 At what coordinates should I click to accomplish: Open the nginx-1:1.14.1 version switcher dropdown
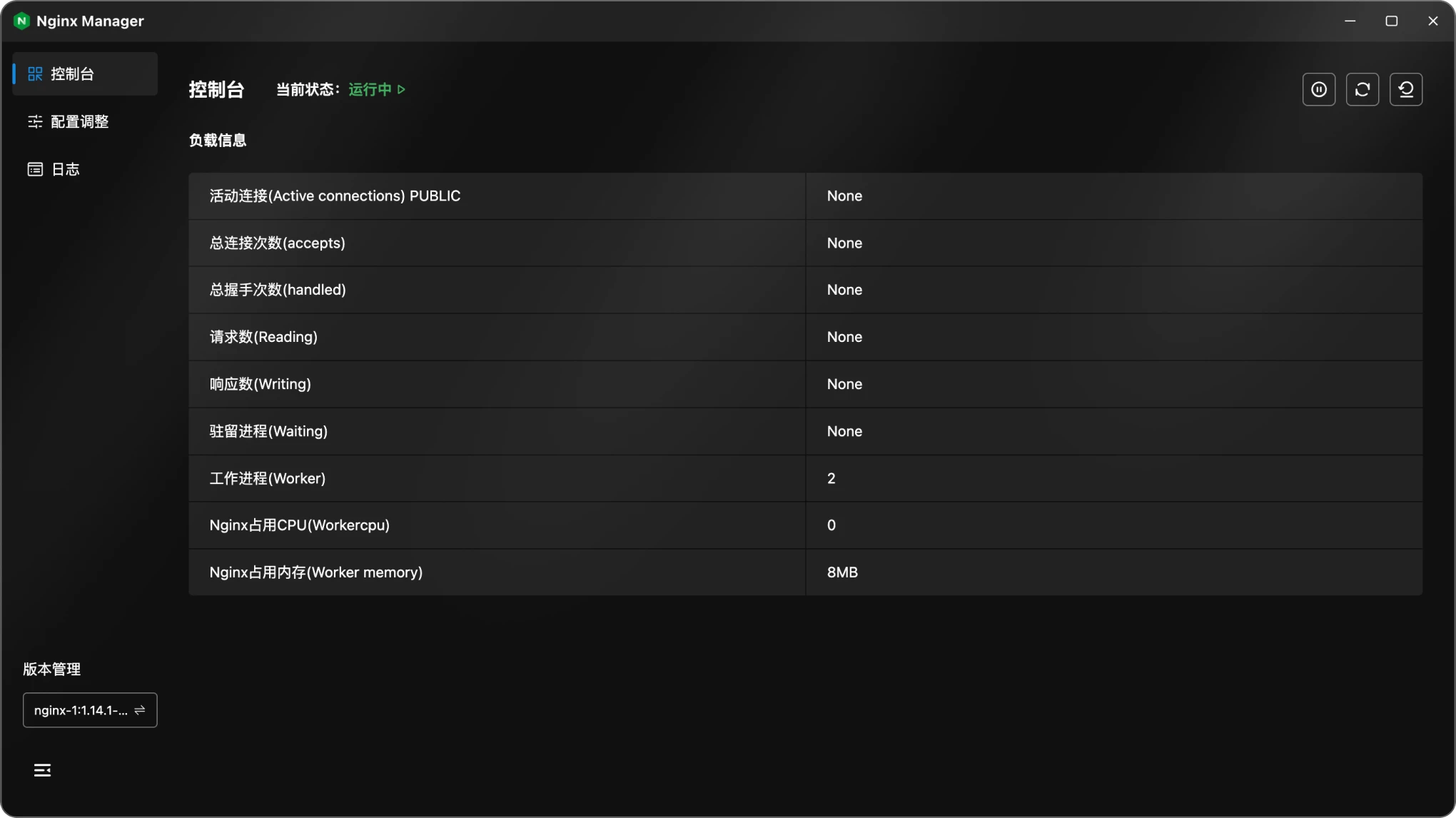point(81,710)
